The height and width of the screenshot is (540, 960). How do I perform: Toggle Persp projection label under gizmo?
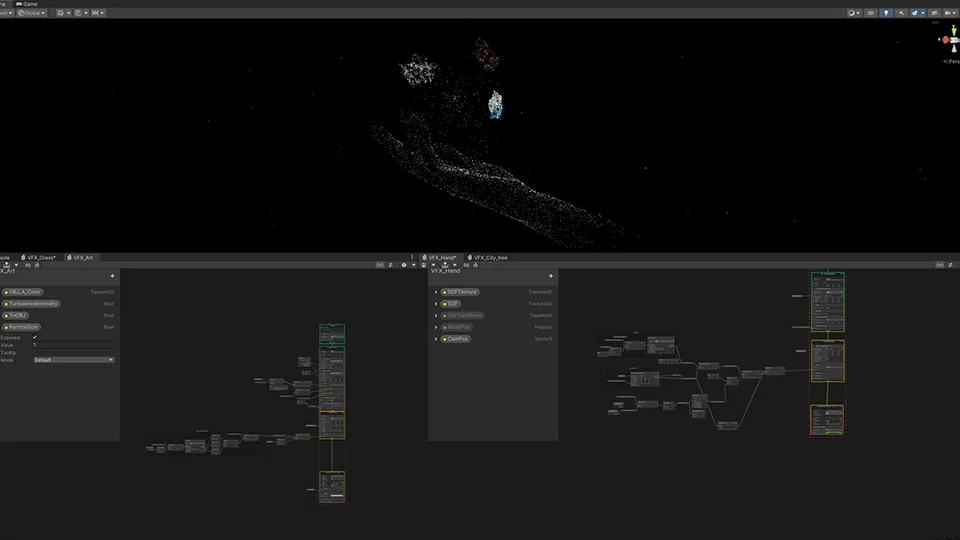[x=952, y=61]
